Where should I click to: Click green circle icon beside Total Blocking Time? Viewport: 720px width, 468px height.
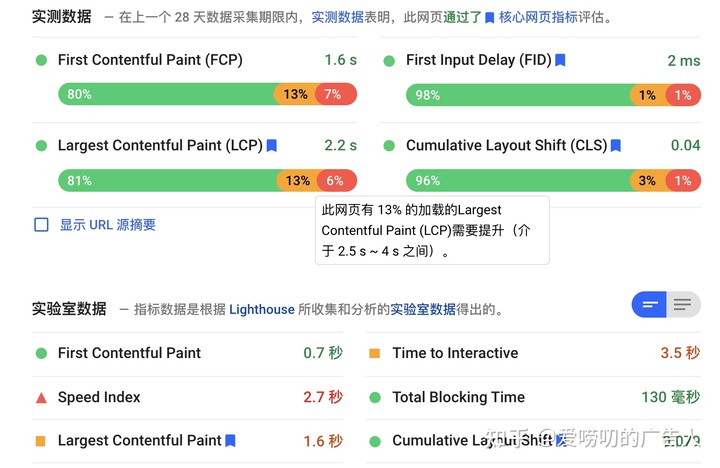tap(375, 397)
